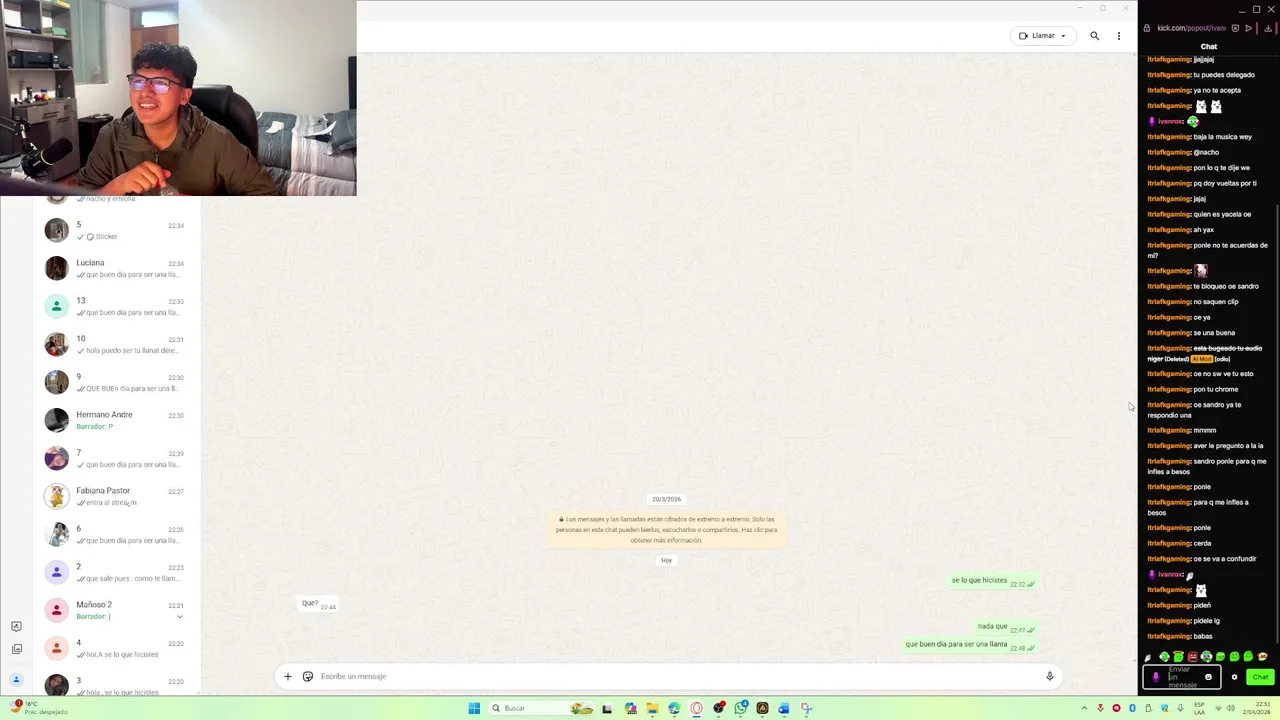Click message 'que buen día para ser una llanta'
Image resolution: width=1280 pixels, height=720 pixels.
pyautogui.click(x=970, y=645)
